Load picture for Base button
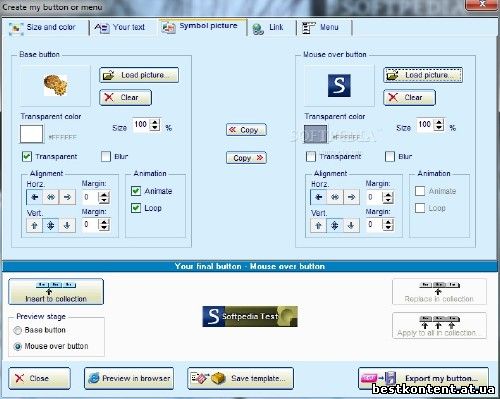Screen dimensions: 500x399 tap(139, 75)
